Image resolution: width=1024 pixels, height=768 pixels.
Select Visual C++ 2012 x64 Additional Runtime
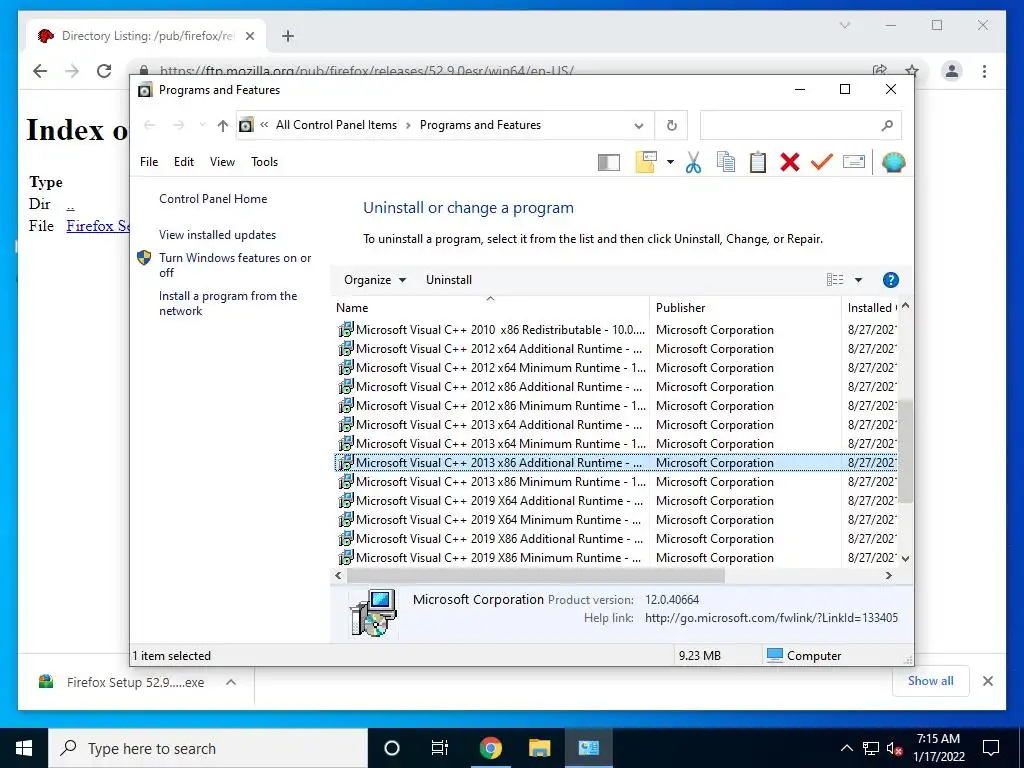click(616, 349)
